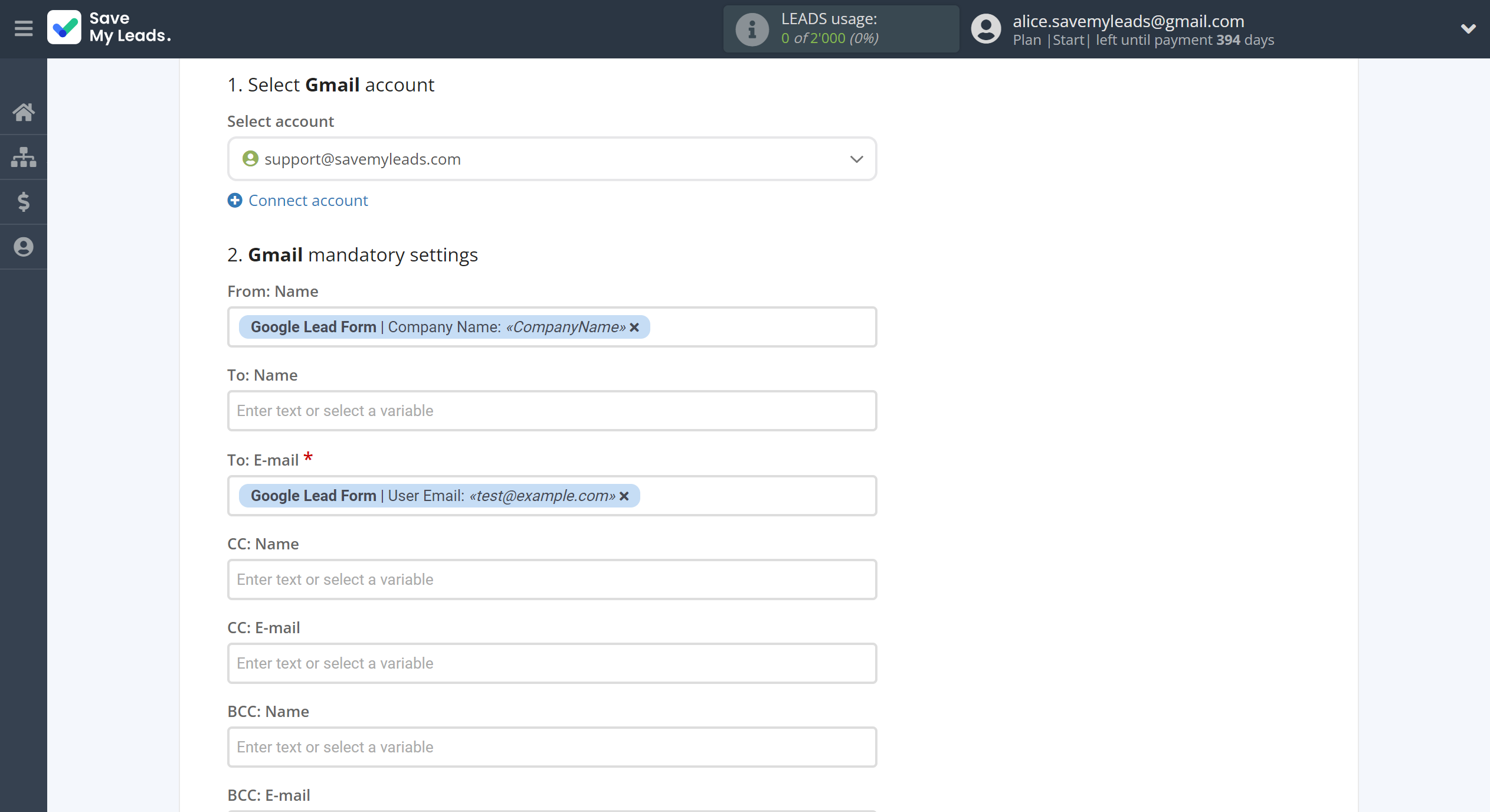Click the BCC: Name input field
The height and width of the screenshot is (812, 1490).
552,747
